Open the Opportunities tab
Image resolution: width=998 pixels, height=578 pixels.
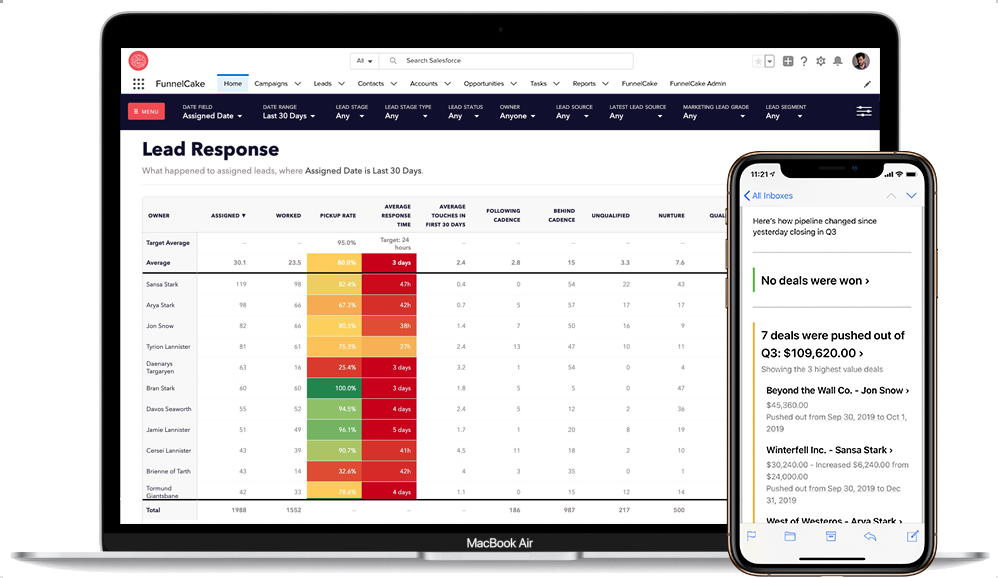[484, 83]
